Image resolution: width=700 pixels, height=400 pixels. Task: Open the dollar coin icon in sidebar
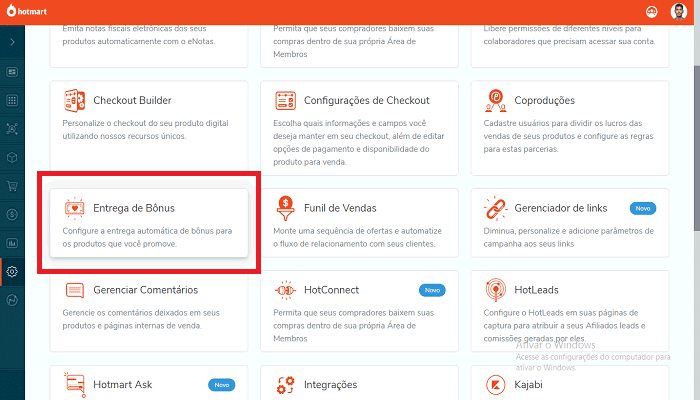(12, 215)
